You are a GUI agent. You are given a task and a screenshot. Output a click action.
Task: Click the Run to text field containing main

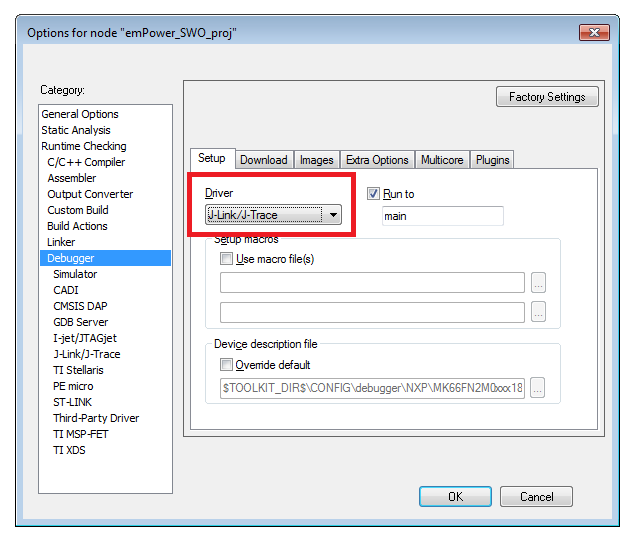pyautogui.click(x=442, y=216)
